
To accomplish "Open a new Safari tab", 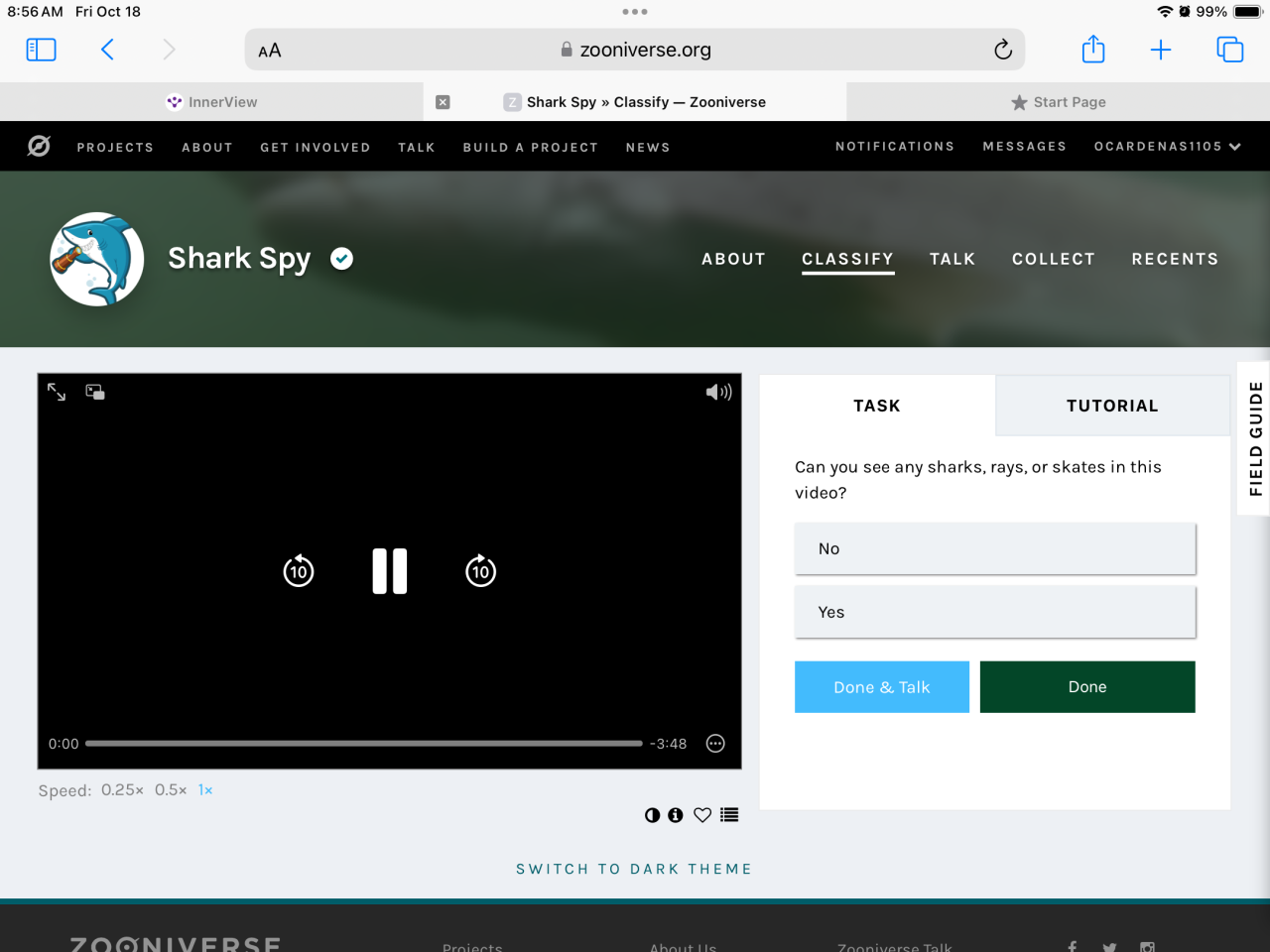I will tap(1161, 50).
